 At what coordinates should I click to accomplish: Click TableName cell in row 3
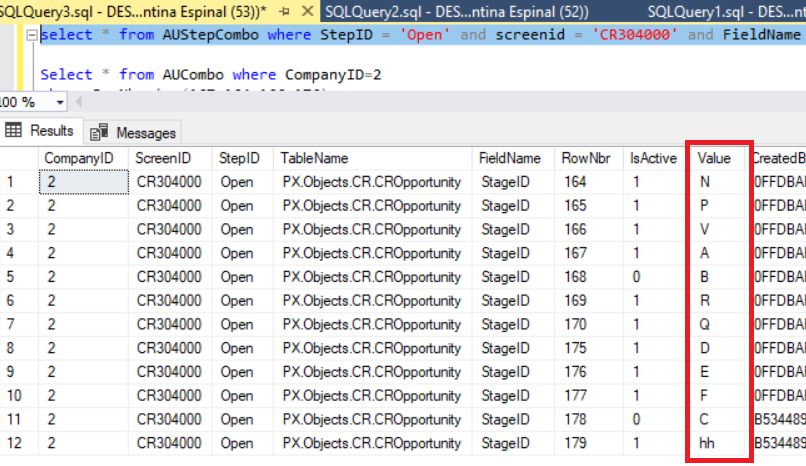coord(373,229)
